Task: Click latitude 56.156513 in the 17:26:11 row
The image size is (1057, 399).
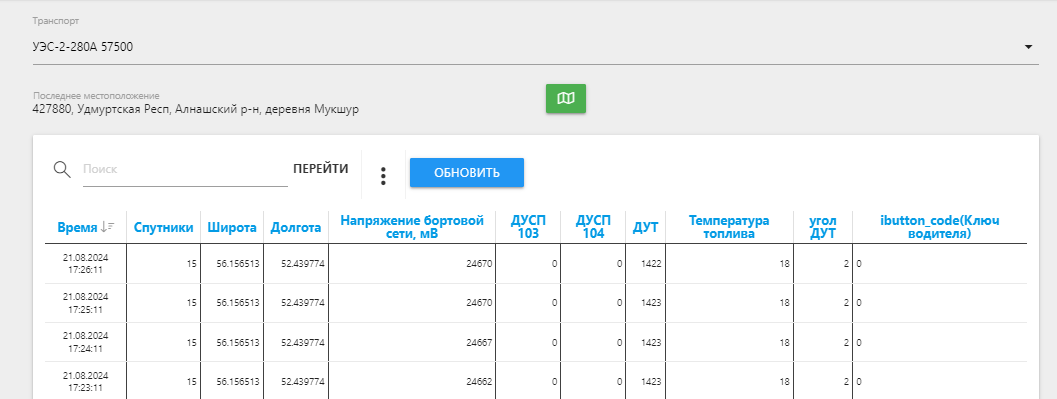Action: 237,264
